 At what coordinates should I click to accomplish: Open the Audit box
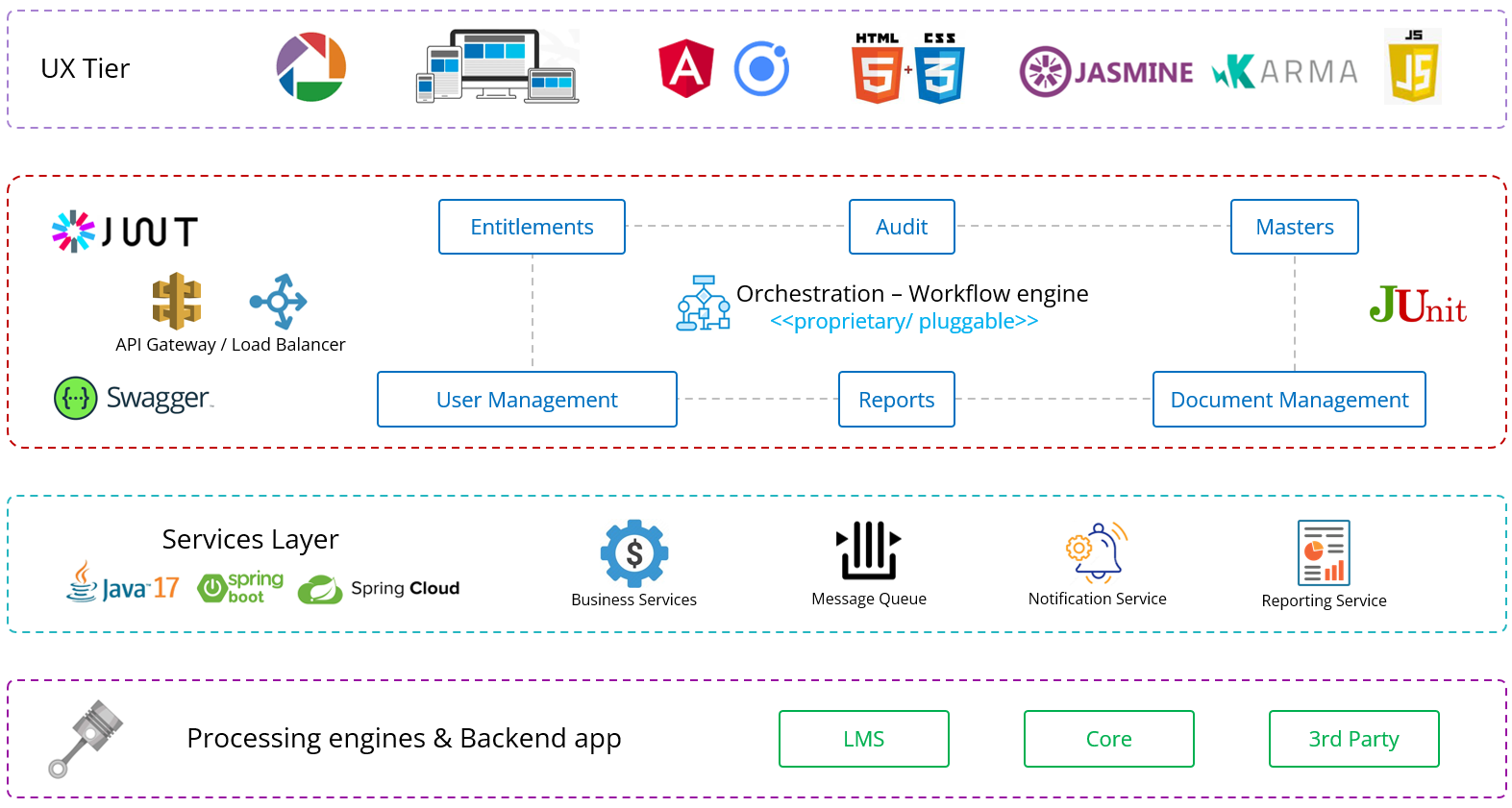tap(902, 227)
